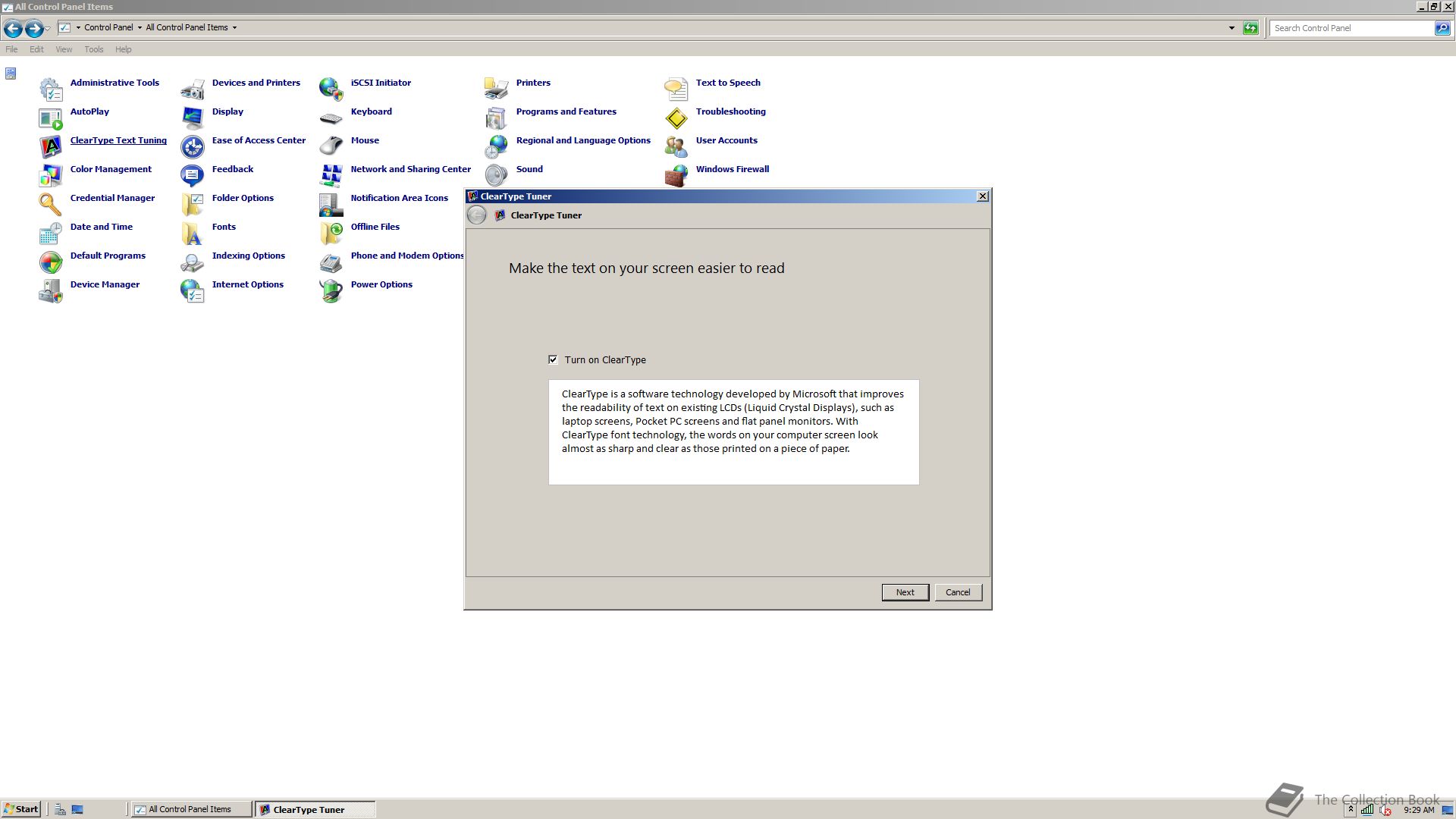
Task: Open the Ease of Access Center icon
Action: pos(193,147)
